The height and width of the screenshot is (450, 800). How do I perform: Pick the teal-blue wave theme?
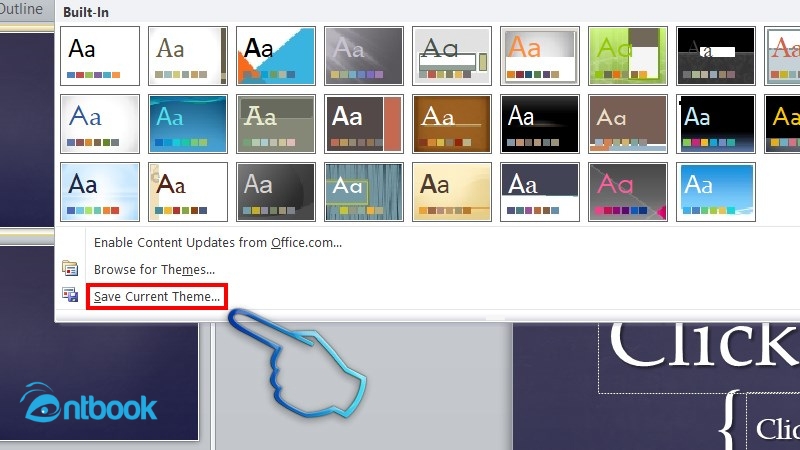pyautogui.click(x=188, y=123)
